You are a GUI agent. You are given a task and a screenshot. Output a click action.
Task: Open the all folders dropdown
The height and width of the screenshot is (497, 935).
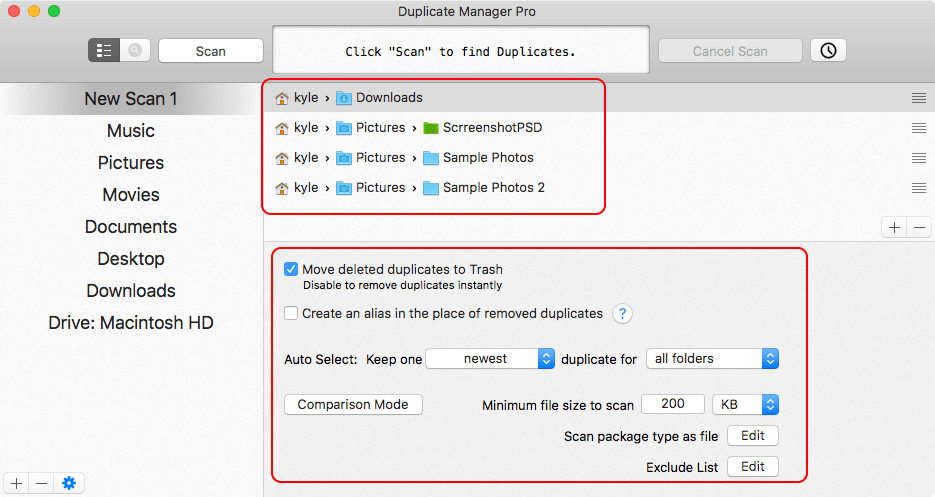(712, 359)
